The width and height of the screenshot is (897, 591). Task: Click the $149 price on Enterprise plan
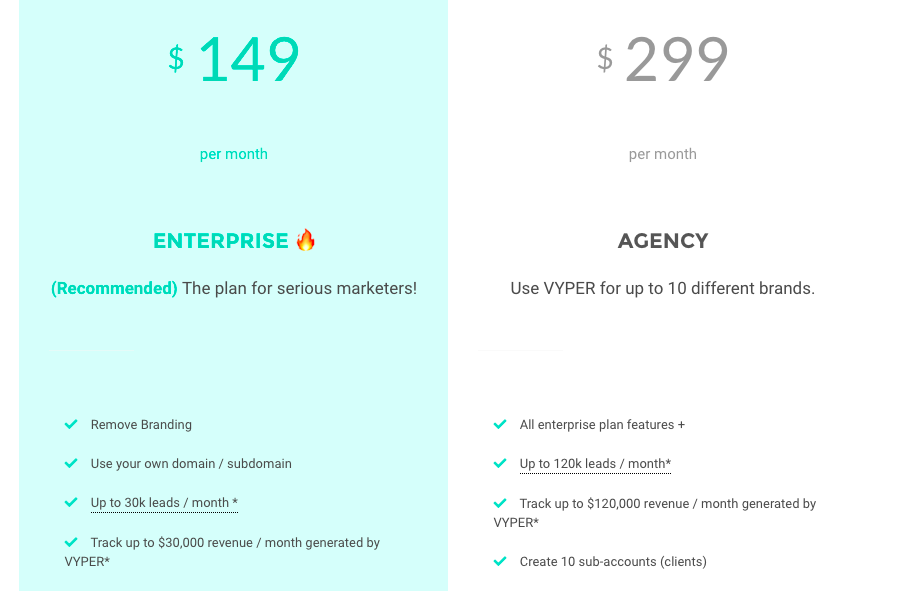coord(233,59)
